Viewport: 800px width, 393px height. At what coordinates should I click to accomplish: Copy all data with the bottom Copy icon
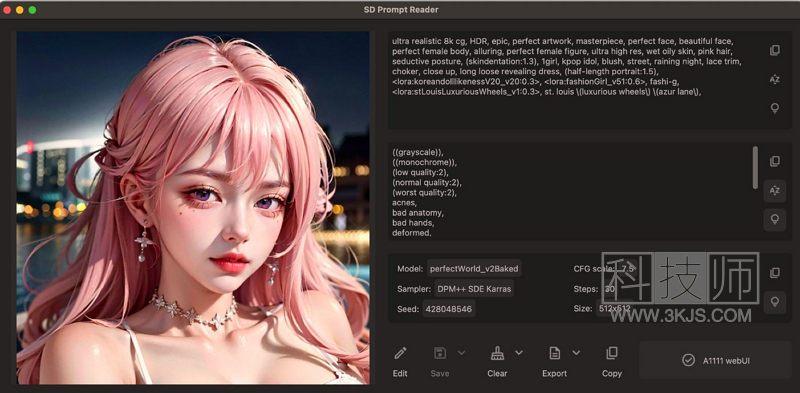coord(611,353)
